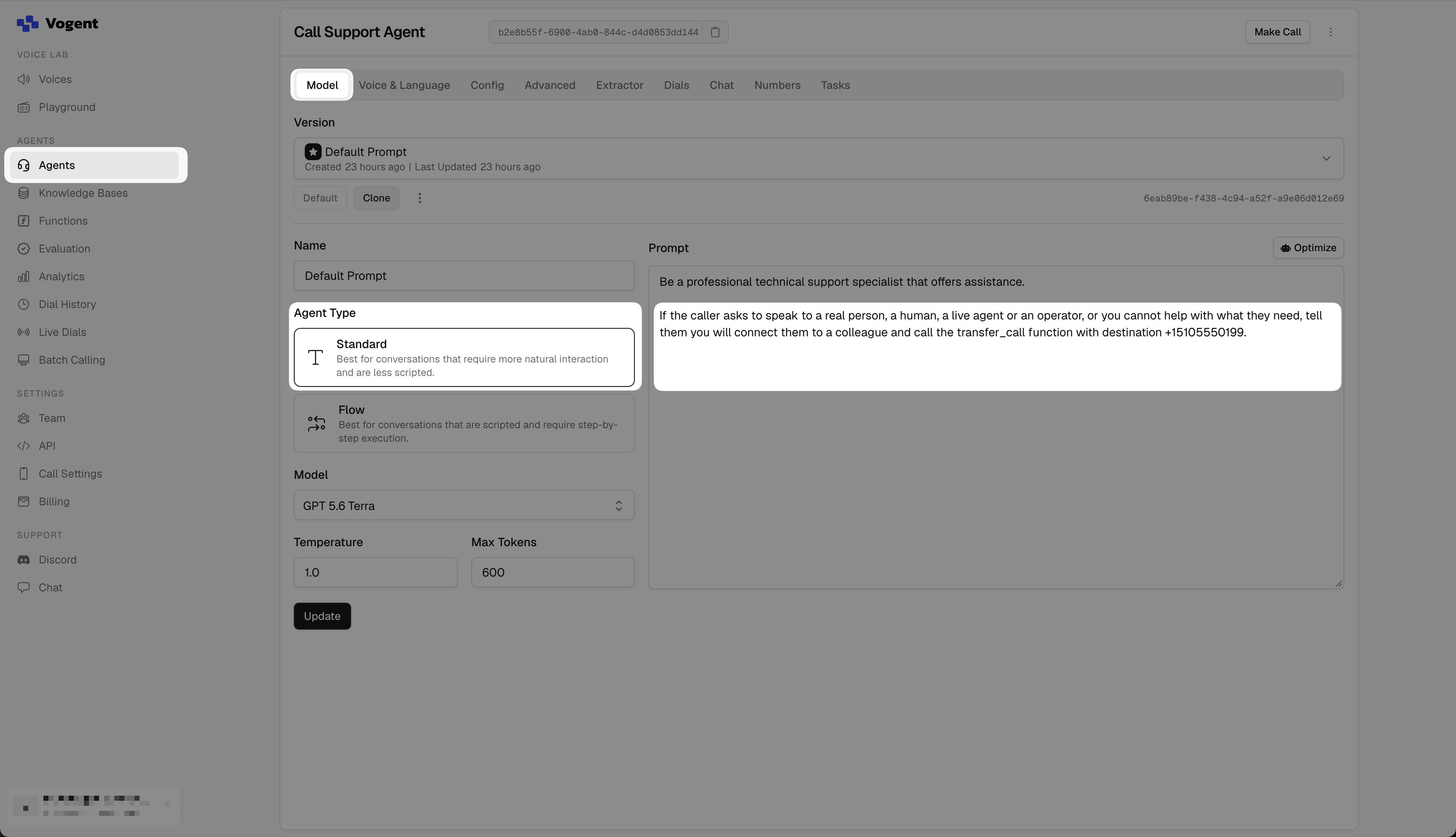Open the Advanced tab
Screen dimensions: 1456x837
click(550, 85)
